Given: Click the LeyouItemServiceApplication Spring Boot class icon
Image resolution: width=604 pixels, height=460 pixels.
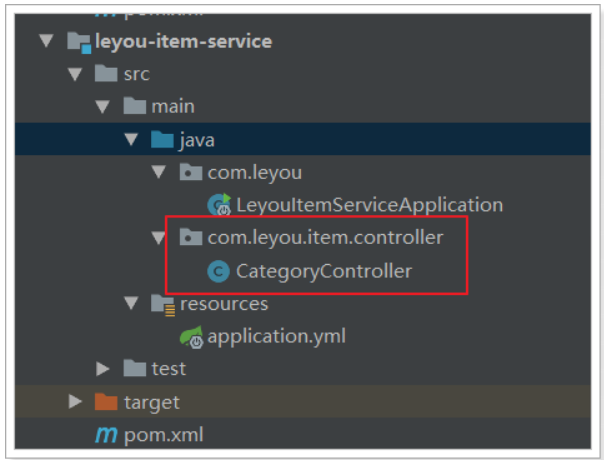Looking at the screenshot, I should (x=219, y=205).
